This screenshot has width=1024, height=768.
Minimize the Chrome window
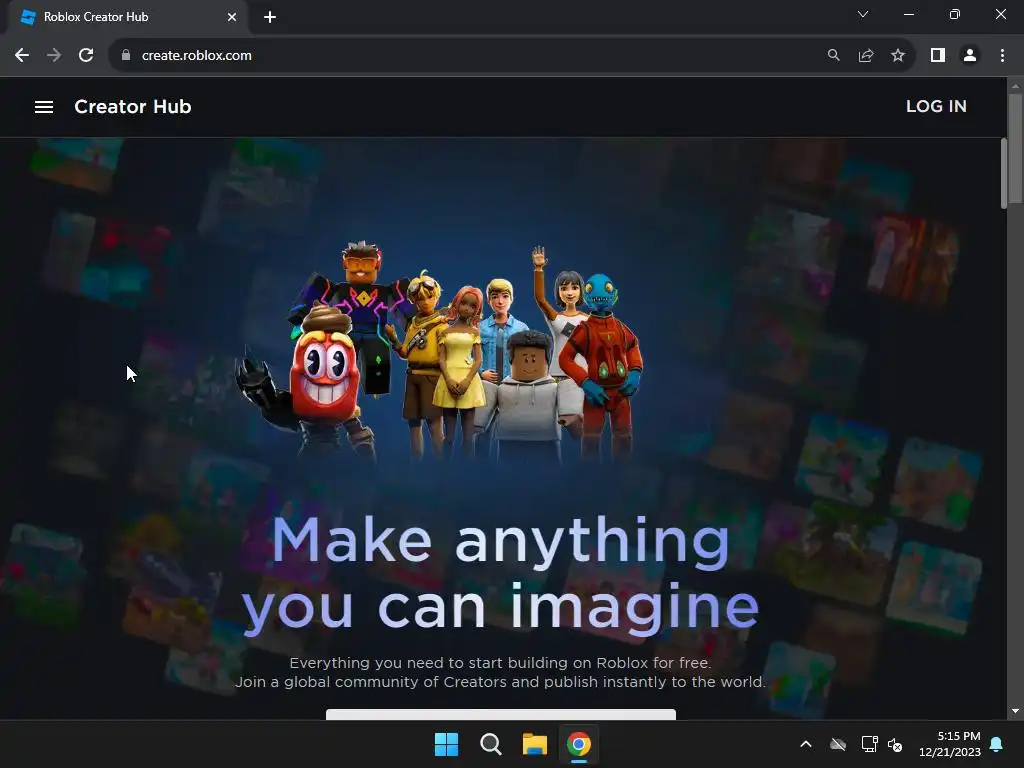click(x=908, y=14)
